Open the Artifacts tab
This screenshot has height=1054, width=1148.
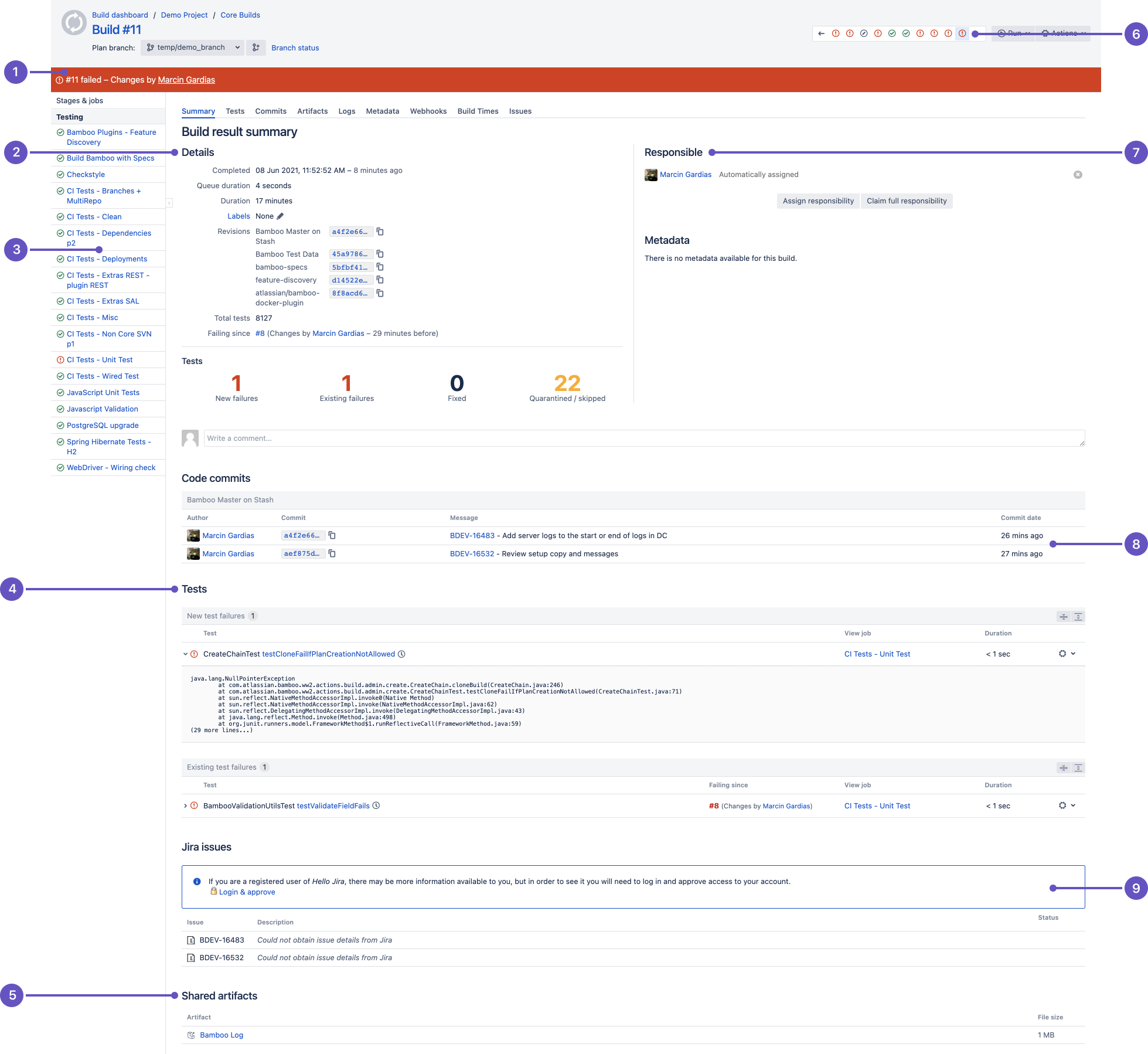point(312,111)
